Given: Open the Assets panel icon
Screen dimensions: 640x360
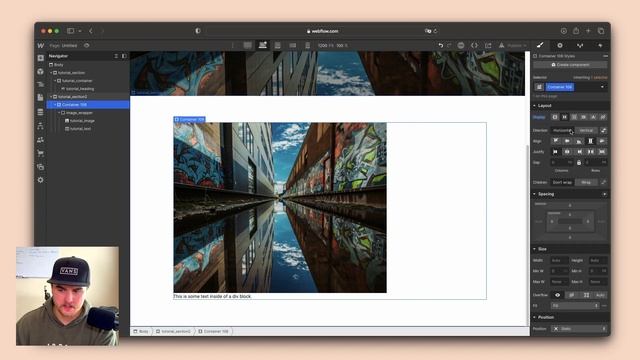Looking at the screenshot, I should pos(40,167).
